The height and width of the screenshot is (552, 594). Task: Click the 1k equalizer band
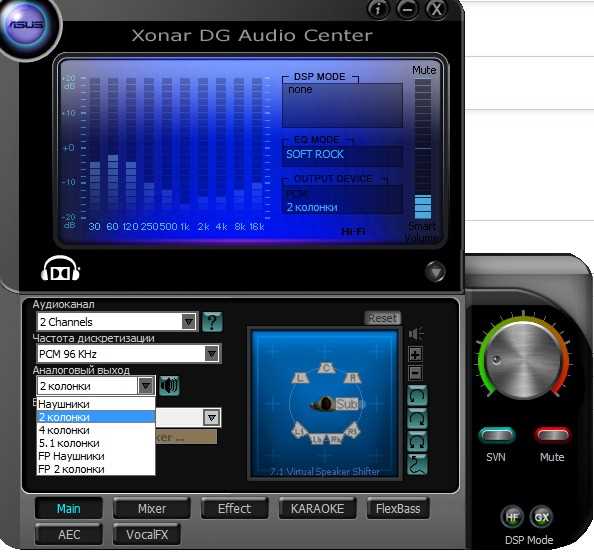pyautogui.click(x=185, y=149)
